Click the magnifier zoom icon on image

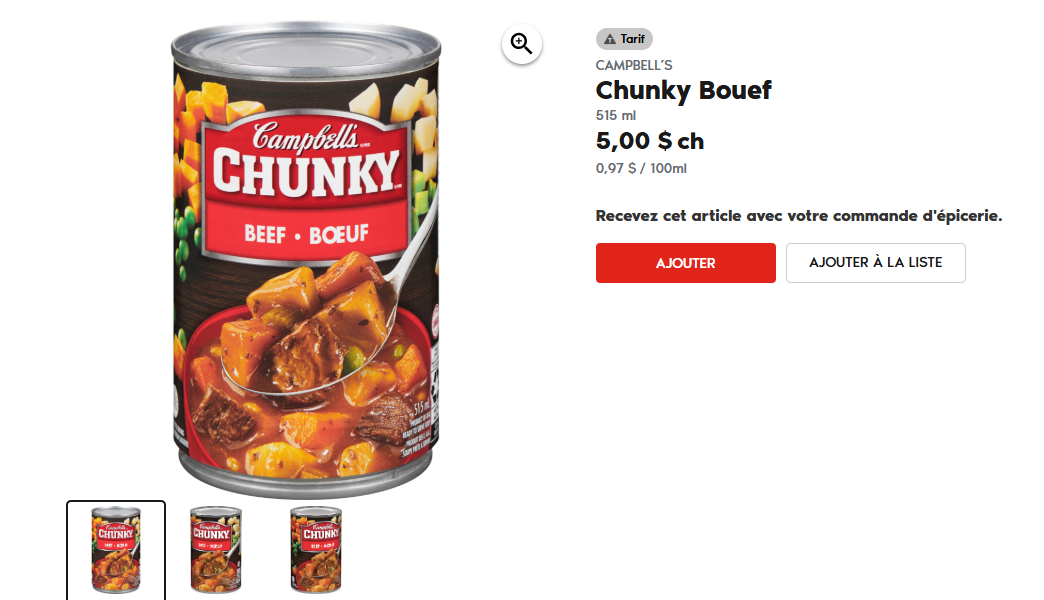pyautogui.click(x=521, y=45)
